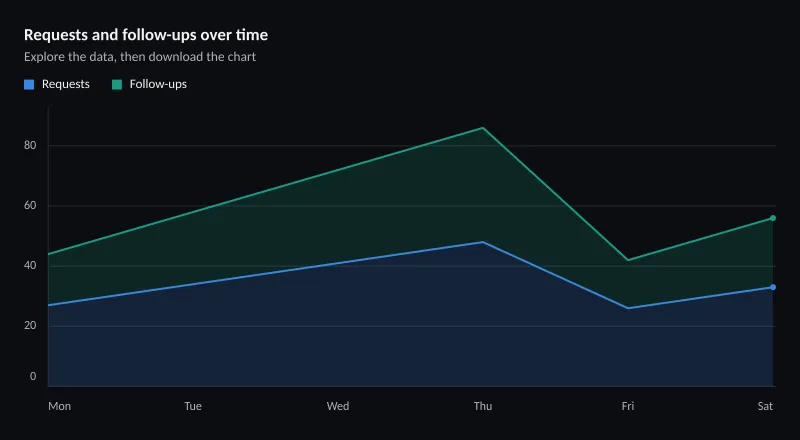Click the blue Requests legend swatch

coord(29,85)
